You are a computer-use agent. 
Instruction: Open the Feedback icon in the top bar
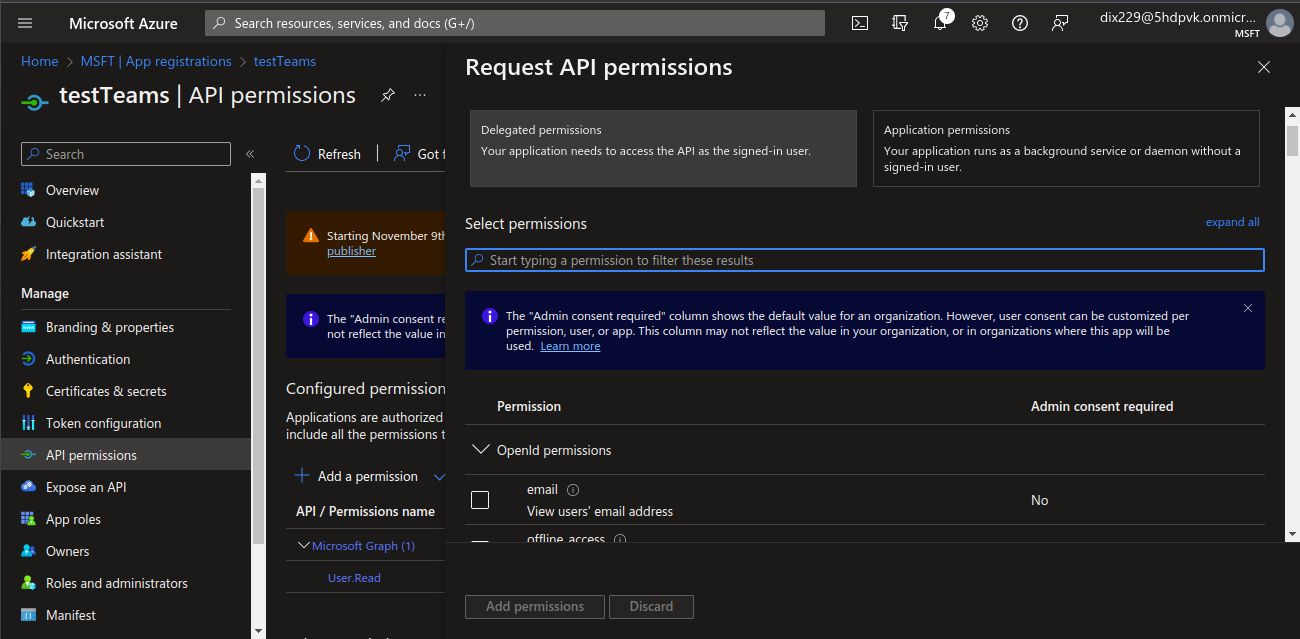pyautogui.click(x=1060, y=23)
